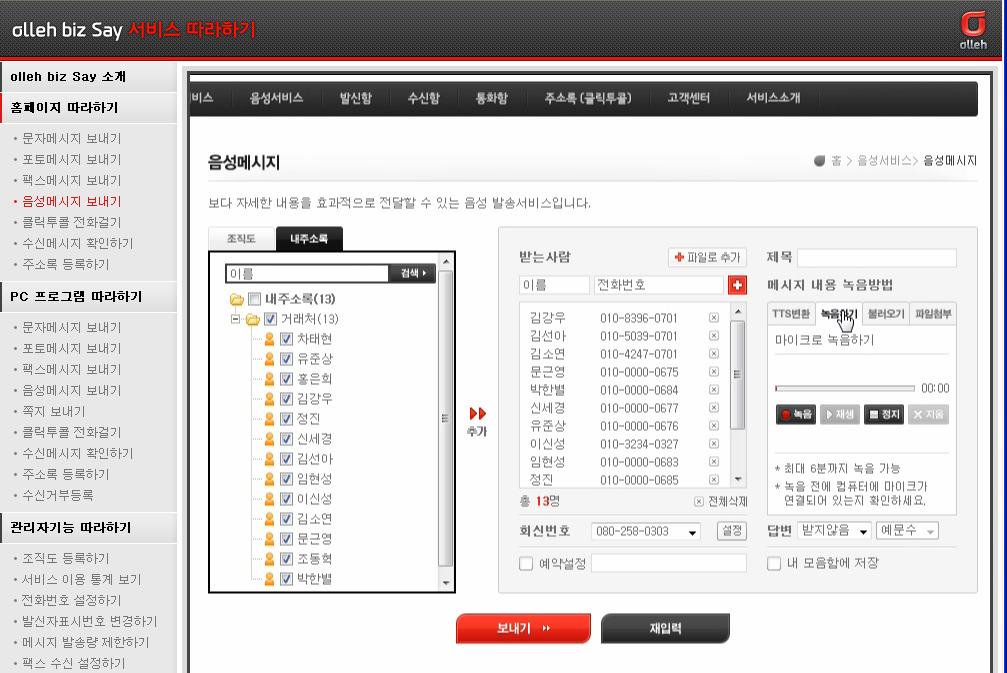Enable the 예약설정 checkbox
The height and width of the screenshot is (673, 1007).
[526, 564]
